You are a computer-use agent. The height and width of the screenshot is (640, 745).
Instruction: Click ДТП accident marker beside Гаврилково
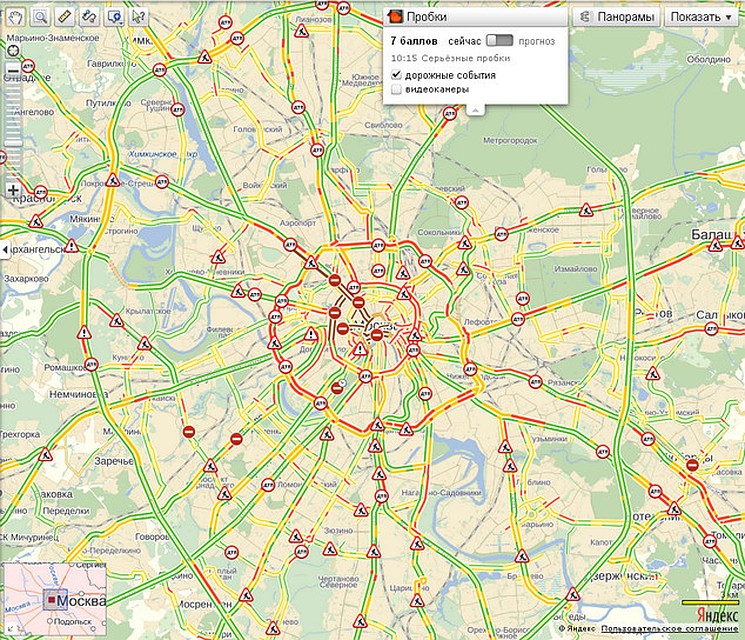(x=160, y=70)
